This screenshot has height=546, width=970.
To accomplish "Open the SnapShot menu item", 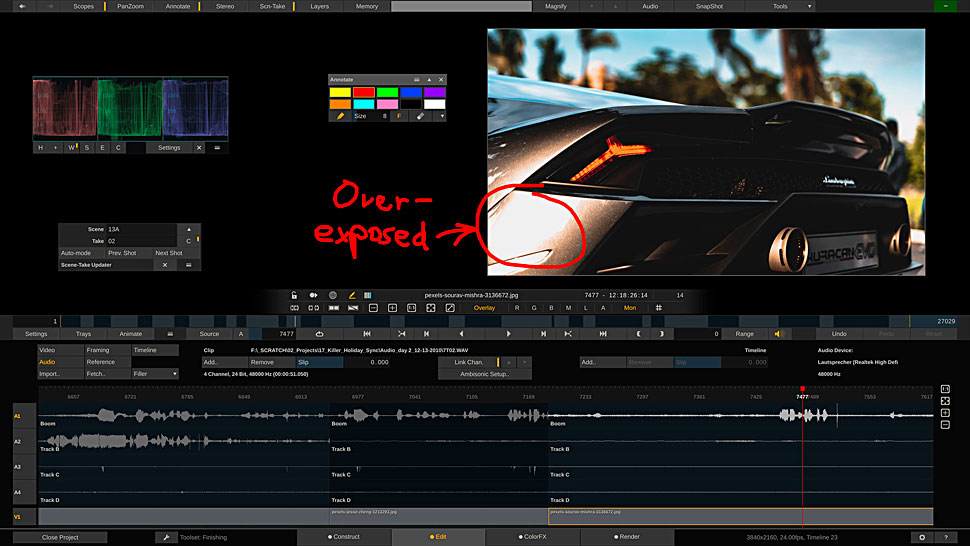I will pos(710,6).
